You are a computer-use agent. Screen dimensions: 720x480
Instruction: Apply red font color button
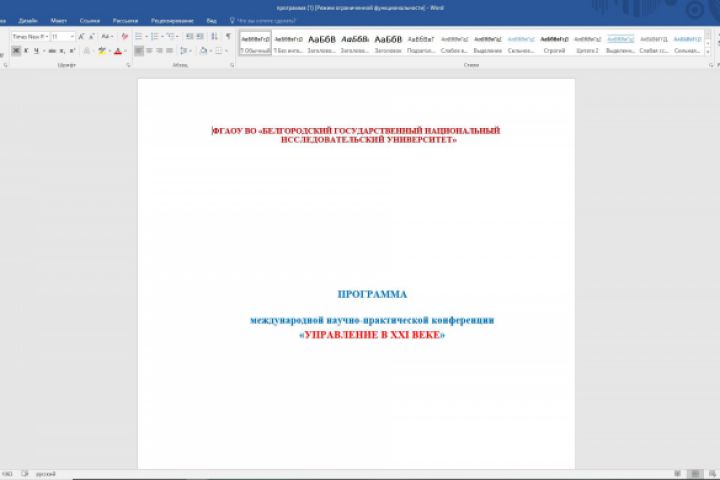(x=118, y=51)
